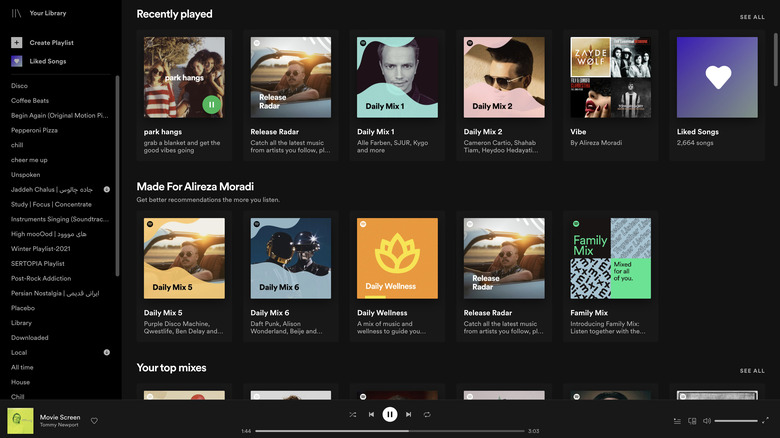Open the Movie Screen song title
This screenshot has width=780, height=438.
[60, 417]
